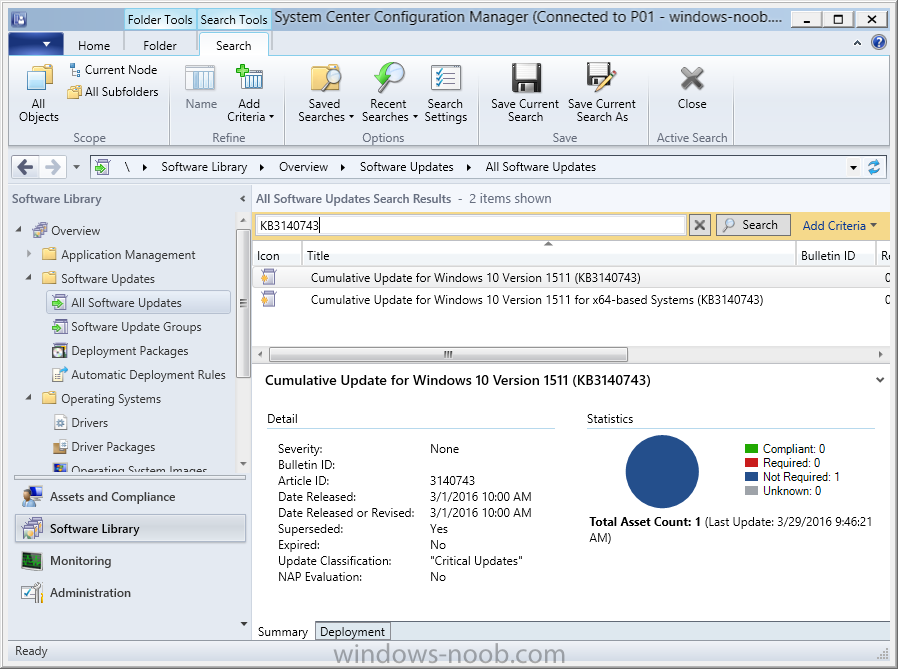The image size is (898, 669).
Task: Minimize the ribbon with up arrow
Action: [x=857, y=43]
